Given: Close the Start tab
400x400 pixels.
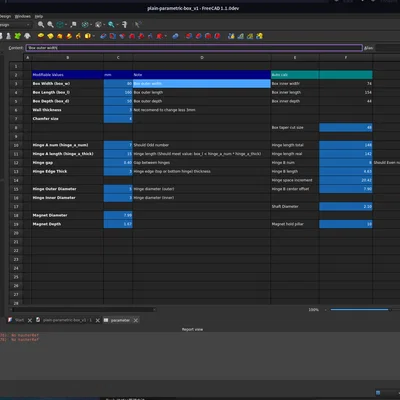Looking at the screenshot, I should [x=30, y=320].
